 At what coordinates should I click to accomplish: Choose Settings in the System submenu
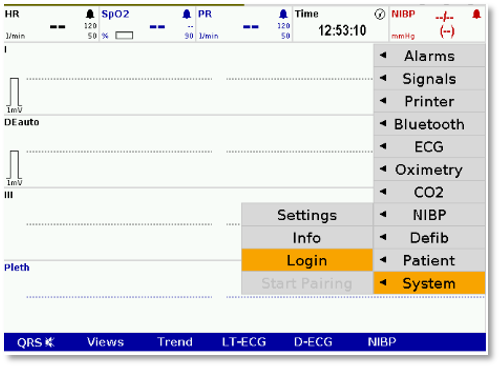[x=307, y=215]
